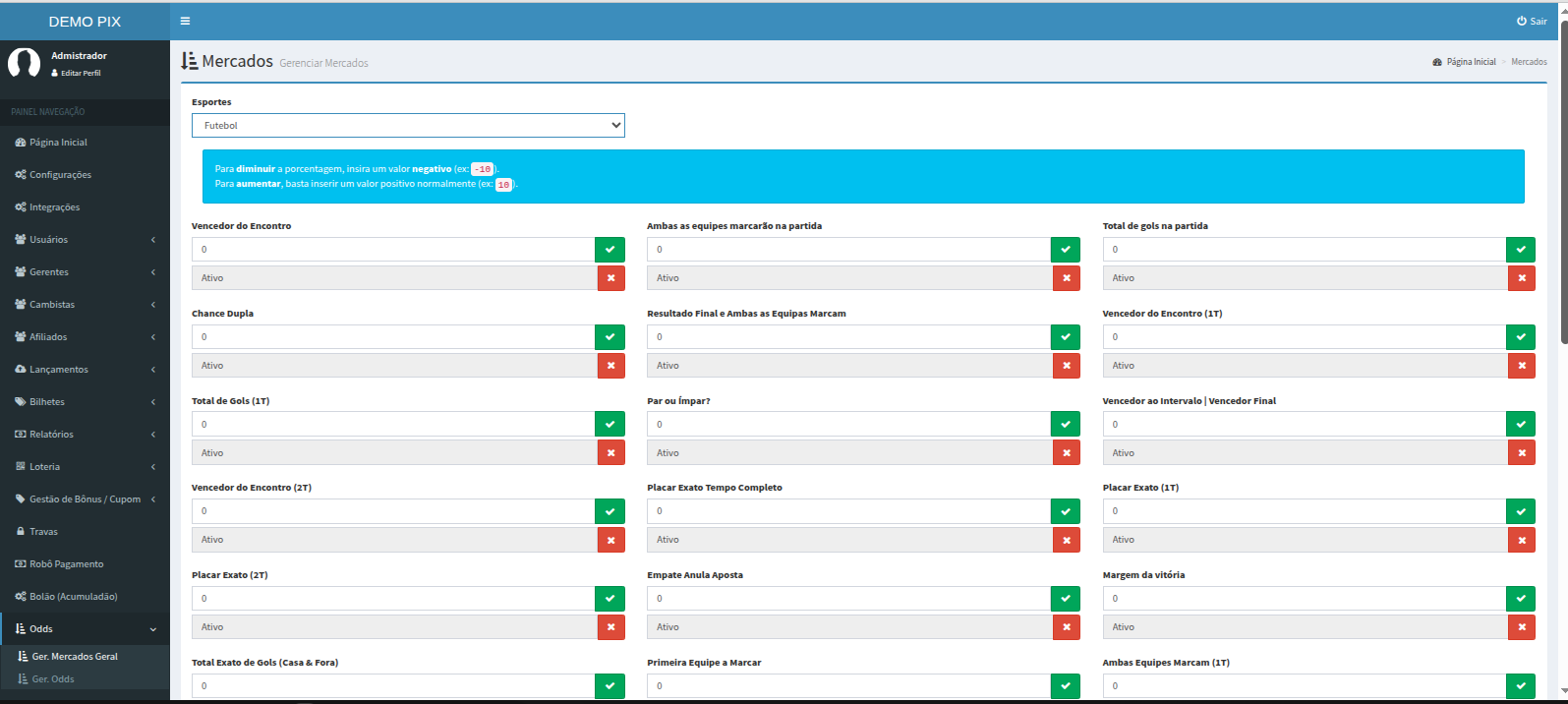The image size is (1568, 704).
Task: Disable Vencedor do Encontro (2T) with red X
Action: click(610, 540)
